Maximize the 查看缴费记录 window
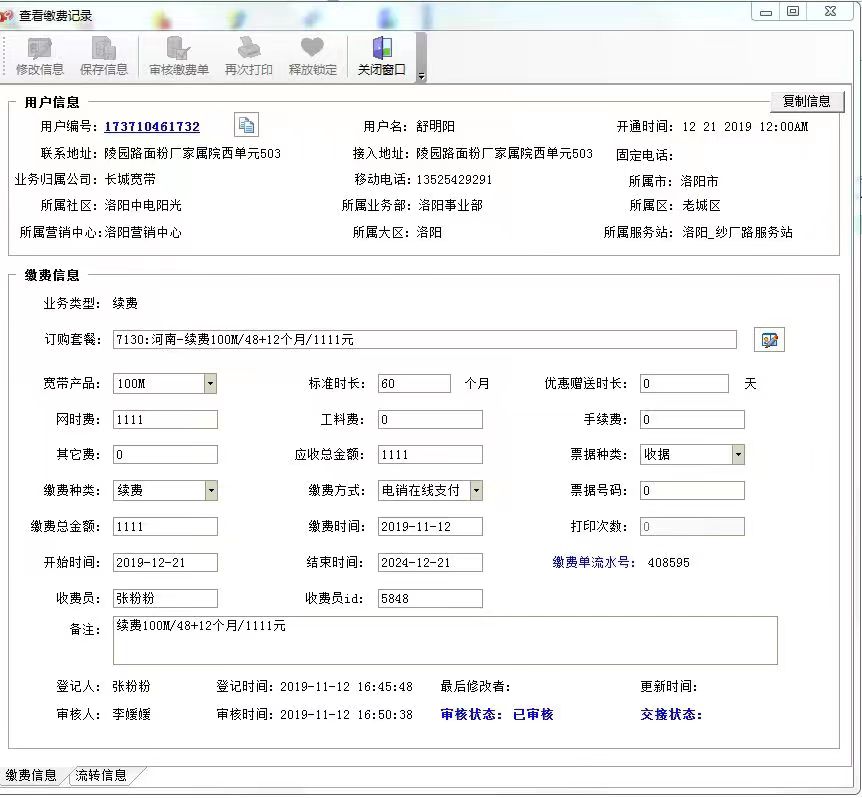Viewport: 862px width, 798px height. pos(793,11)
